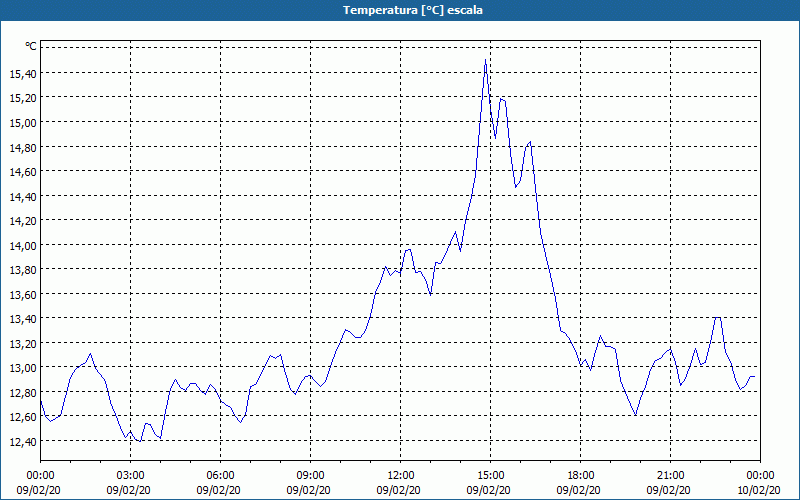The image size is (800, 500).
Task: Click the 10/02/20 date label
Action: tap(758, 490)
